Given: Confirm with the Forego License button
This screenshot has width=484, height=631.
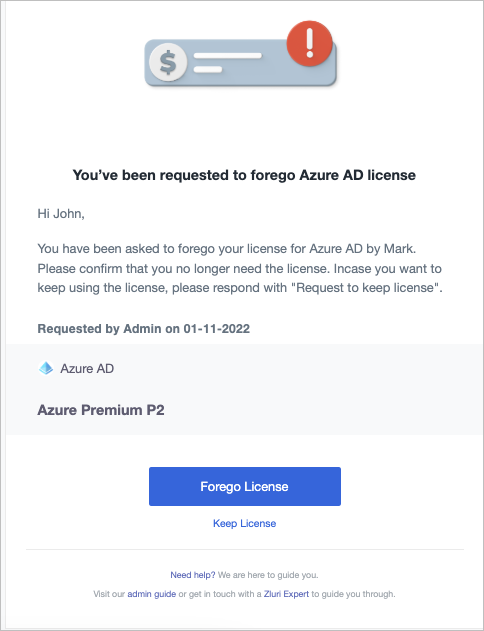Looking at the screenshot, I should [245, 486].
